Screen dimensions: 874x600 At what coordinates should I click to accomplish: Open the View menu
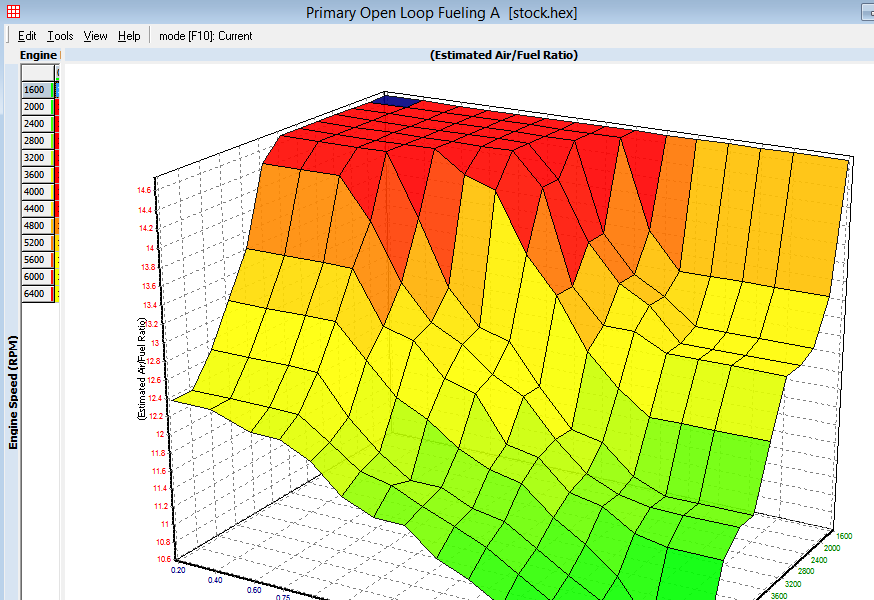click(95, 36)
